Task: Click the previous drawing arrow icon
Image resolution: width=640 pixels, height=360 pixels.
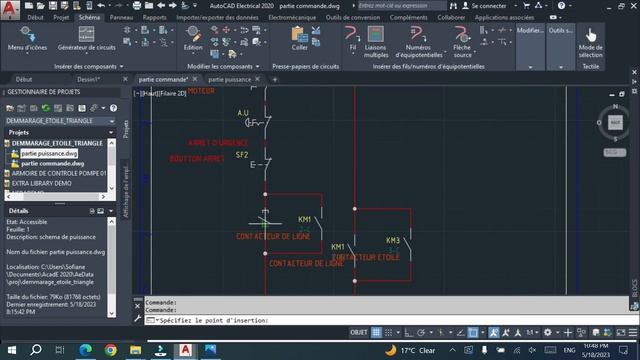Action: click(161, 6)
